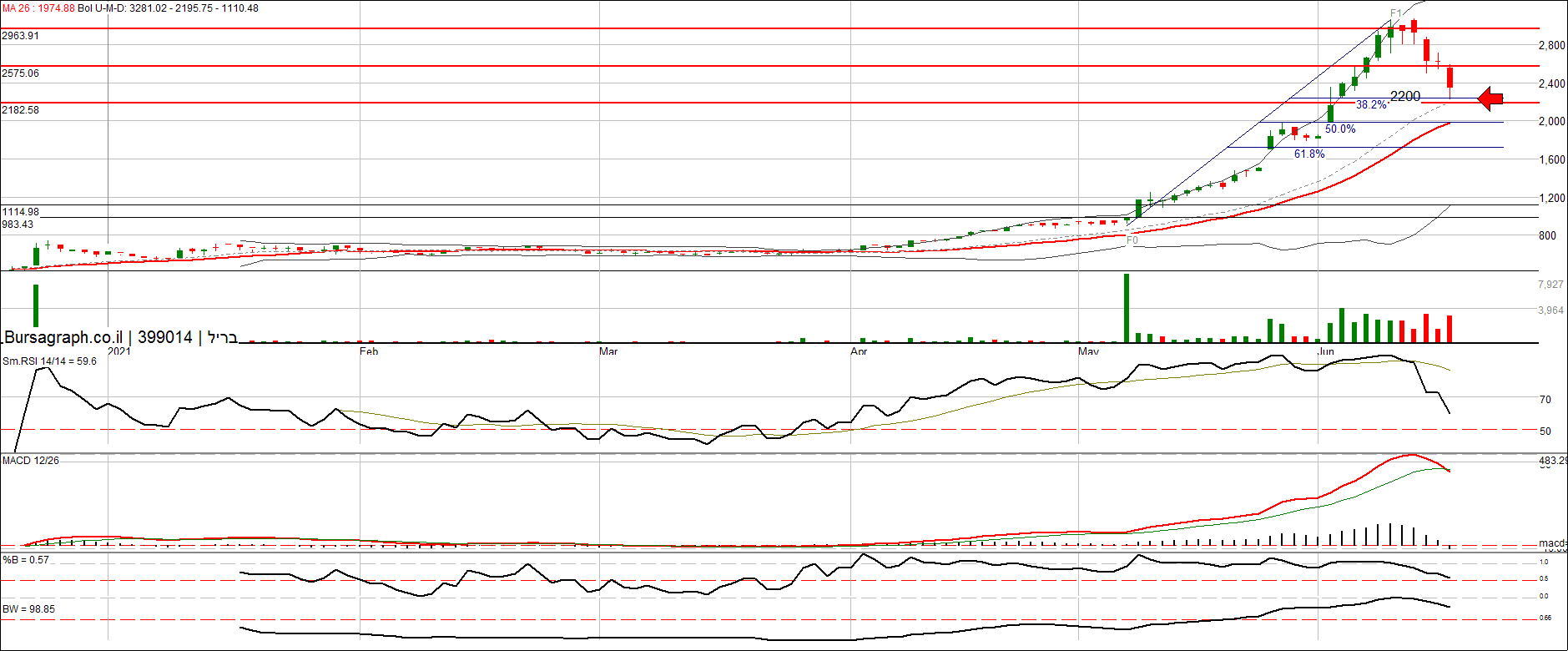Click the 1114.98 horizontal line label
Screen dimensions: 1568x651
click(21, 212)
